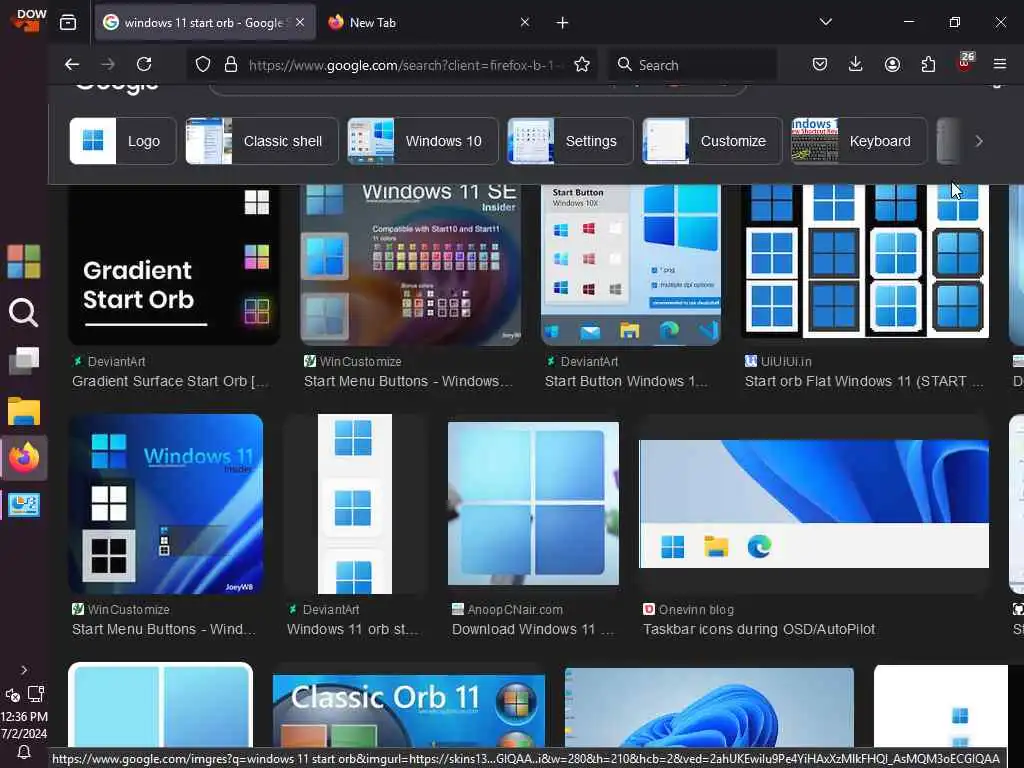Open Taskbar icons during OSD/AutoPilot link
This screenshot has width=1024, height=768.
tap(759, 630)
